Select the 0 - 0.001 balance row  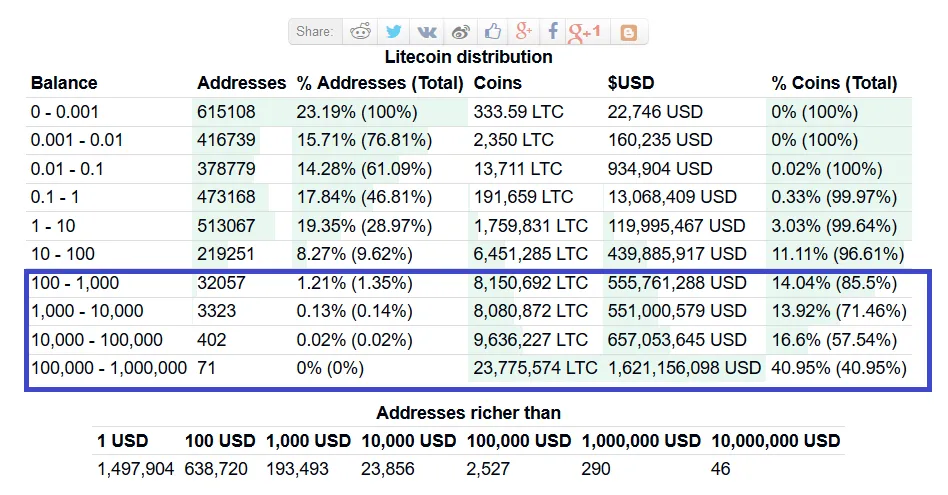[x=469, y=112]
